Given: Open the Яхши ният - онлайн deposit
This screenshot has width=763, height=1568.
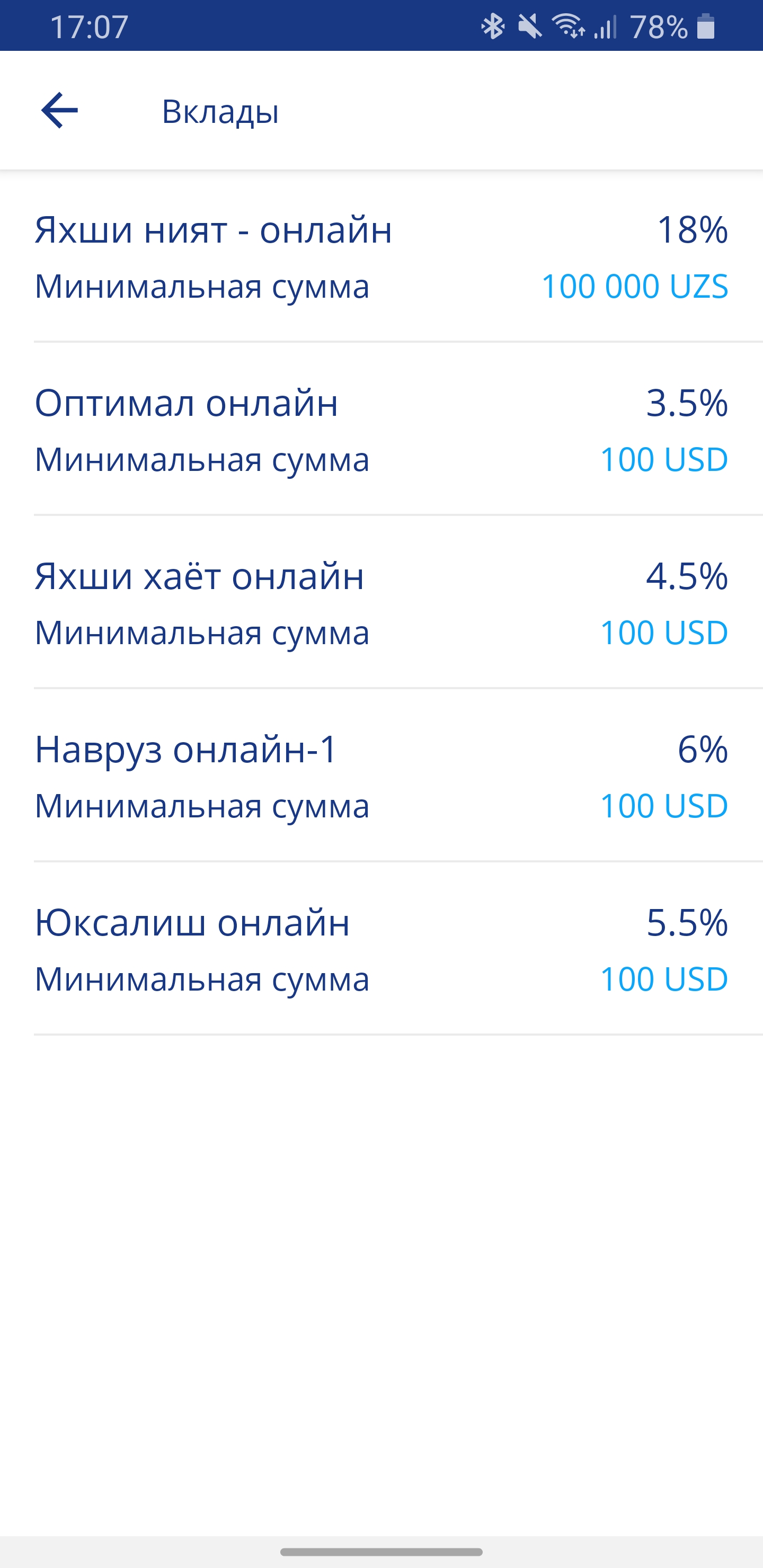Looking at the screenshot, I should [213, 230].
